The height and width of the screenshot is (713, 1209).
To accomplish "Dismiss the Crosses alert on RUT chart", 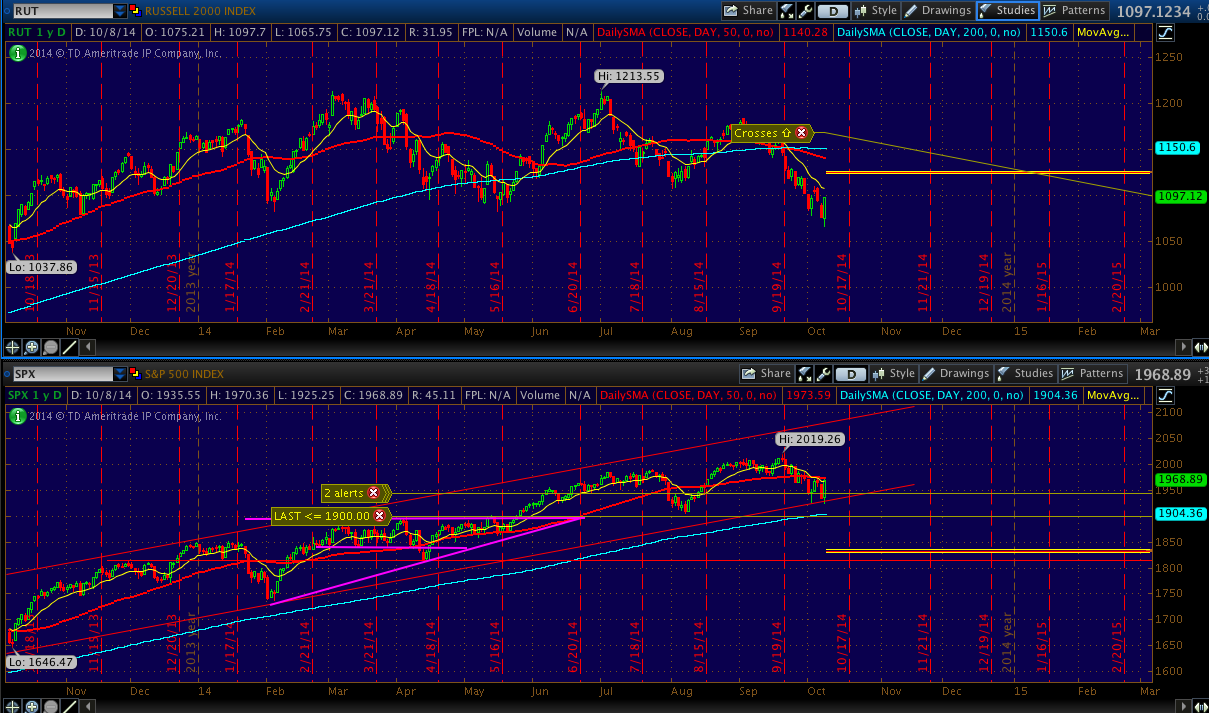I will (x=801, y=133).
